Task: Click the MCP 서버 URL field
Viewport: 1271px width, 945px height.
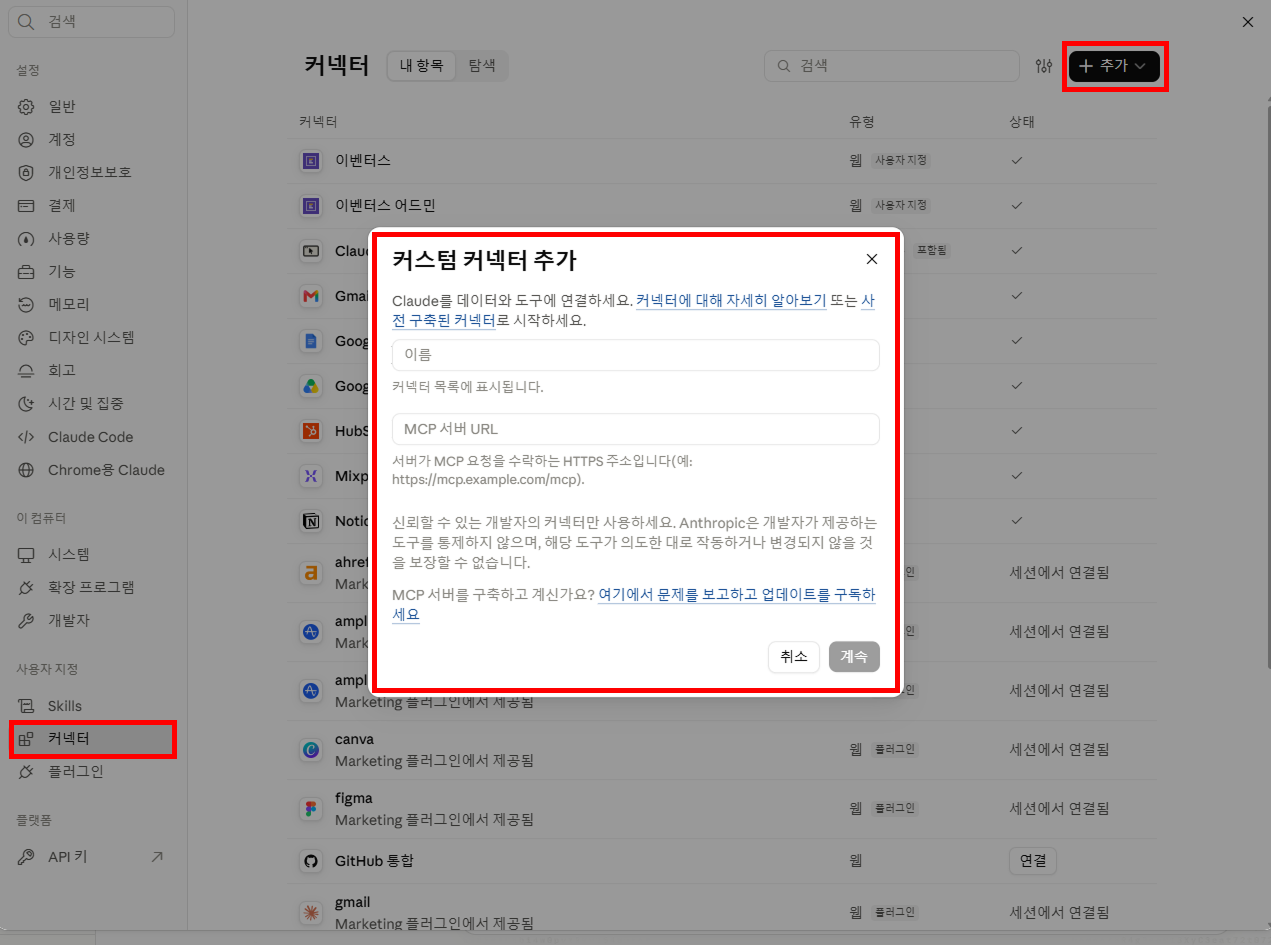Action: [636, 429]
